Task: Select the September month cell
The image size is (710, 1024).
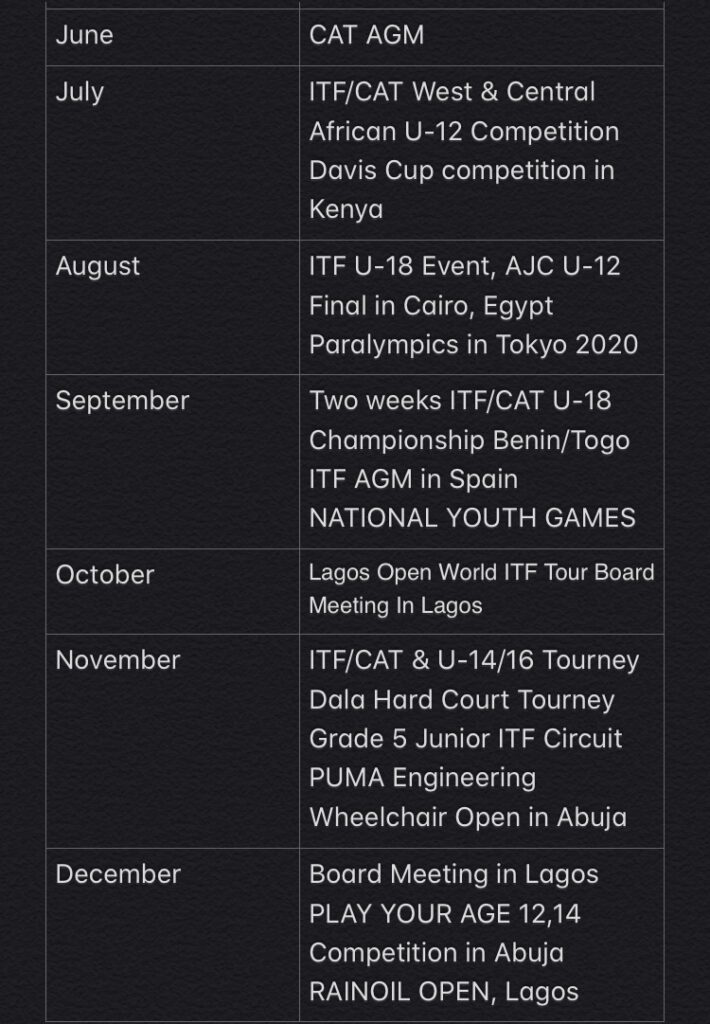Action: pyautogui.click(x=172, y=462)
